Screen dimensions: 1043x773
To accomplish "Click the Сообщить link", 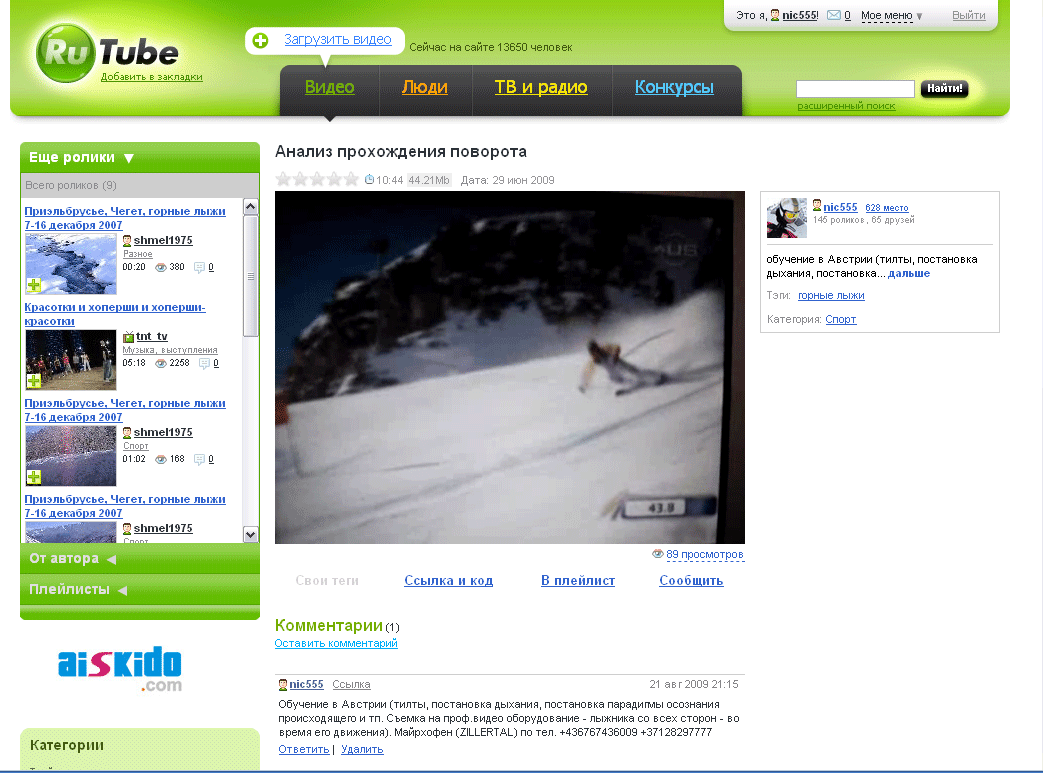I will (691, 581).
